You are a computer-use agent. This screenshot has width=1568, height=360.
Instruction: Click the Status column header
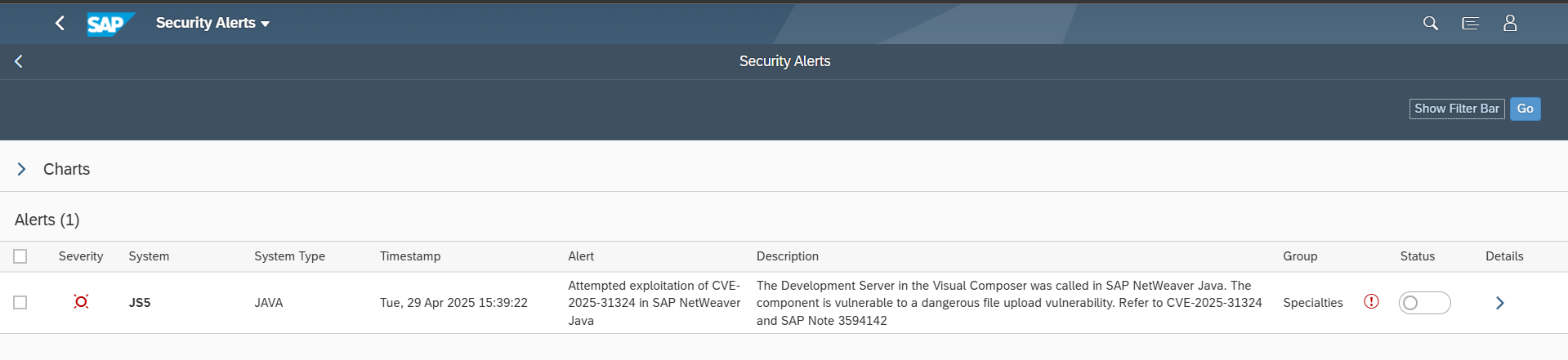click(x=1418, y=256)
